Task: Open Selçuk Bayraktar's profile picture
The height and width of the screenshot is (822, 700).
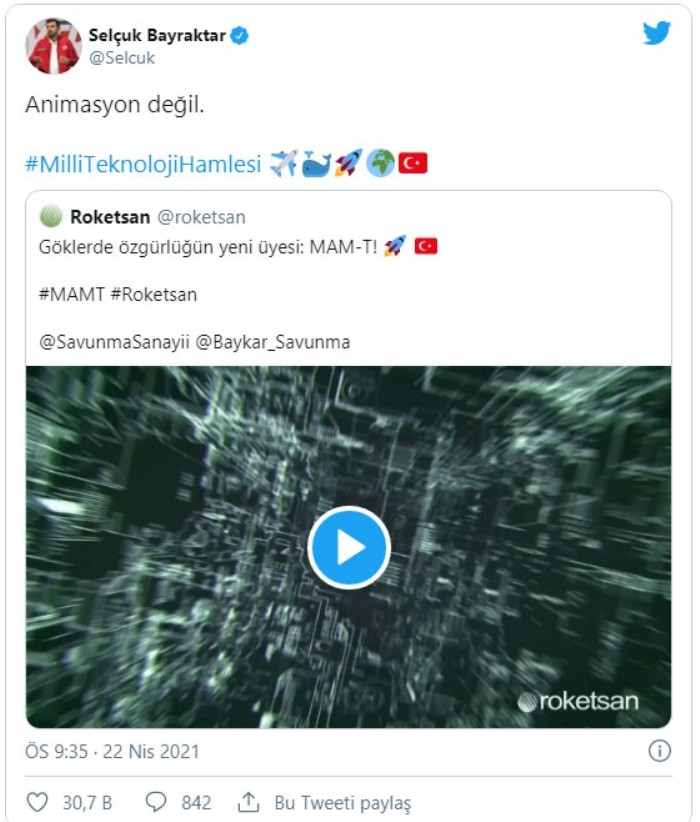Action: coord(53,45)
